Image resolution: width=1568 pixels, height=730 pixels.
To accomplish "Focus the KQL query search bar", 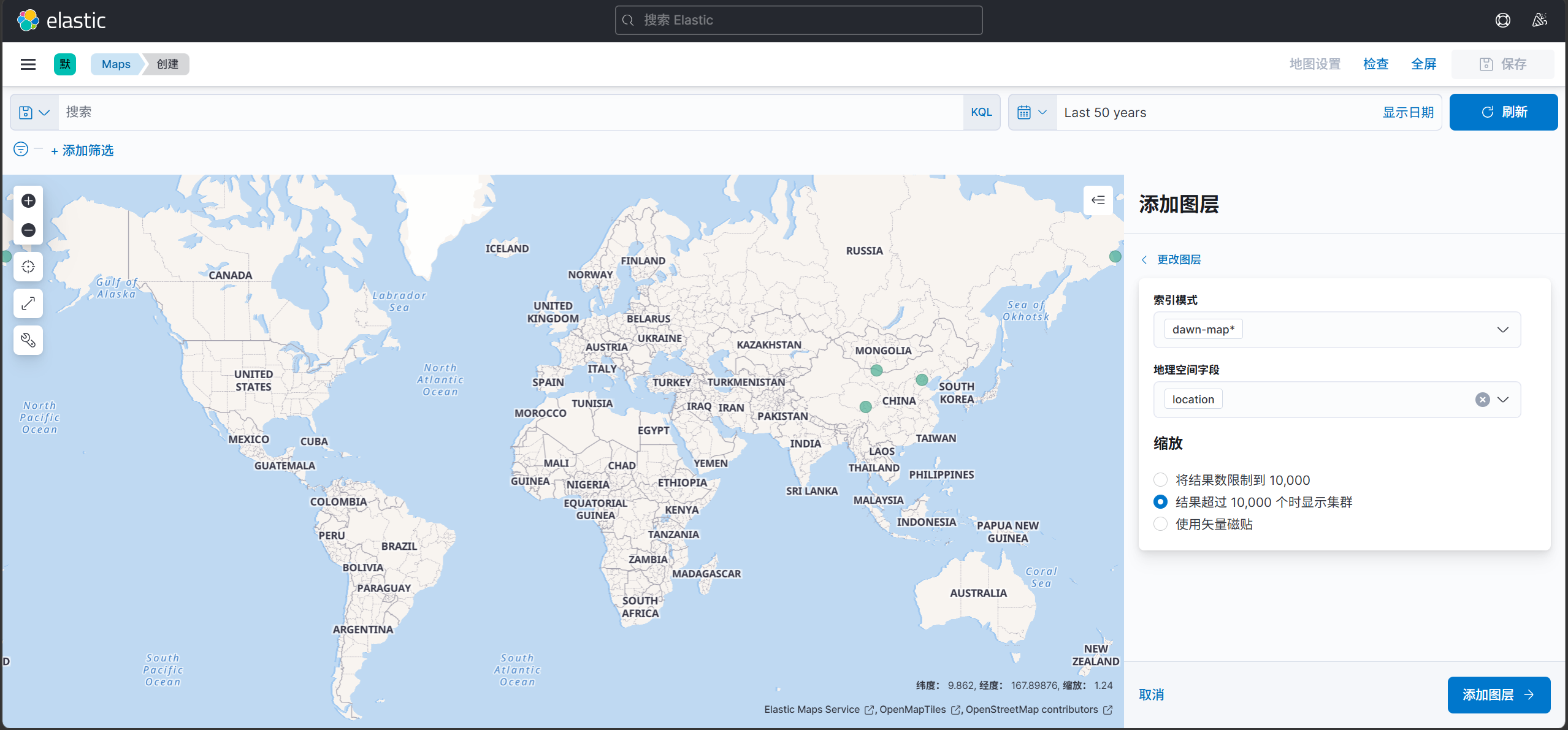I will click(x=510, y=112).
